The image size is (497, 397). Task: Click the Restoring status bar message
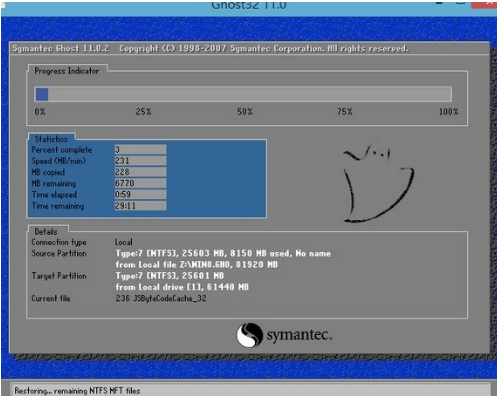[77, 391]
